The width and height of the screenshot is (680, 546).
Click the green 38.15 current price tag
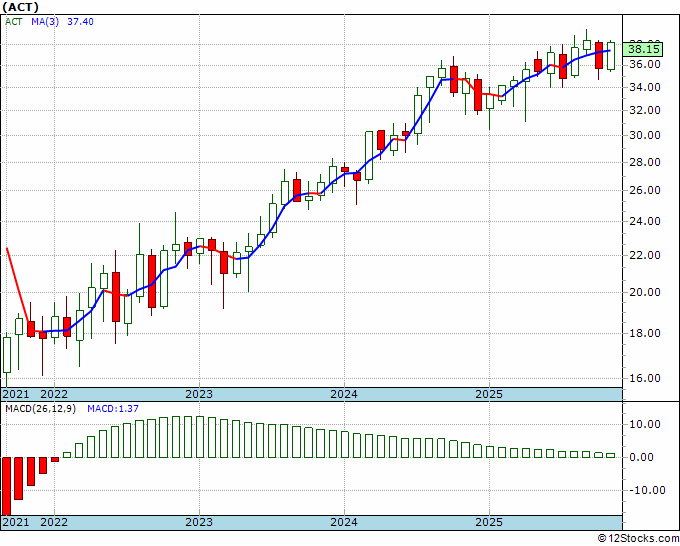pyautogui.click(x=643, y=48)
